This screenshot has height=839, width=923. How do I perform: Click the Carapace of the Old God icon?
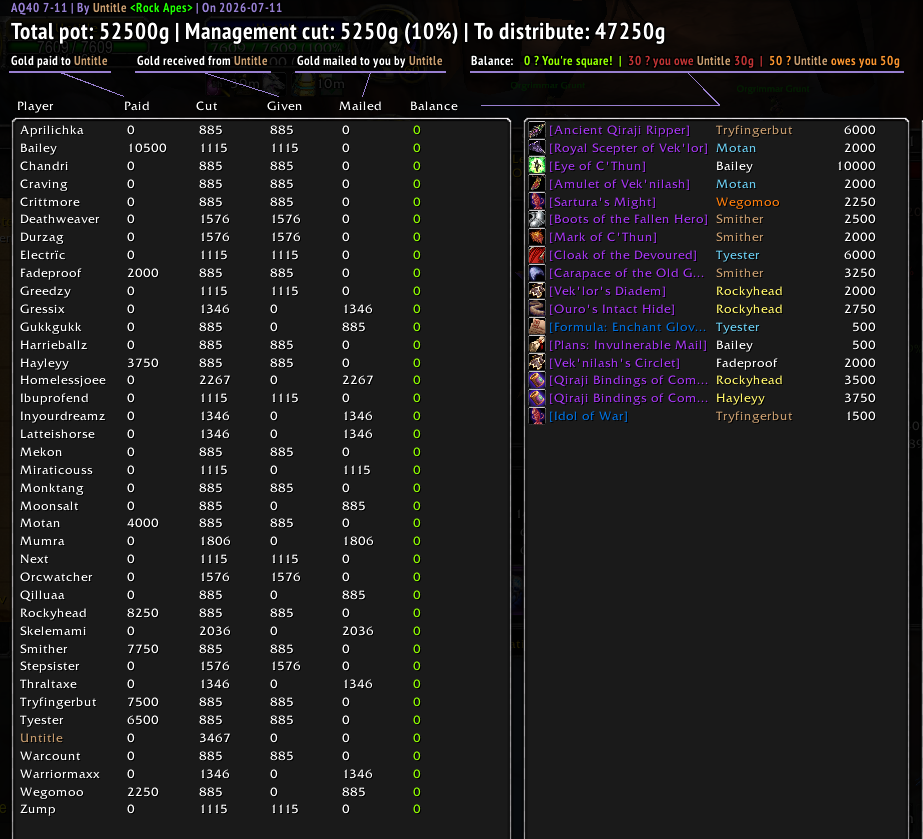click(x=536, y=273)
